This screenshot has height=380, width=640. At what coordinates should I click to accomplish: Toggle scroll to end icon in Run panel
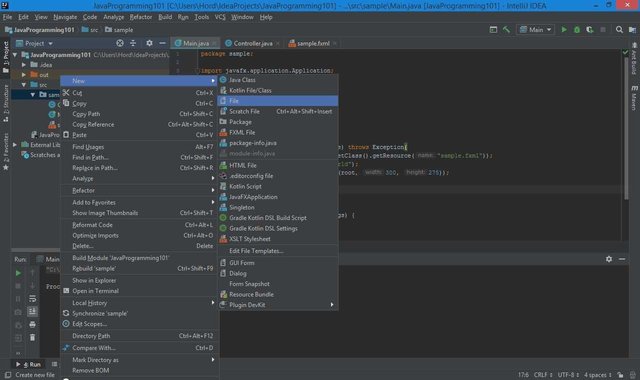(x=32, y=312)
